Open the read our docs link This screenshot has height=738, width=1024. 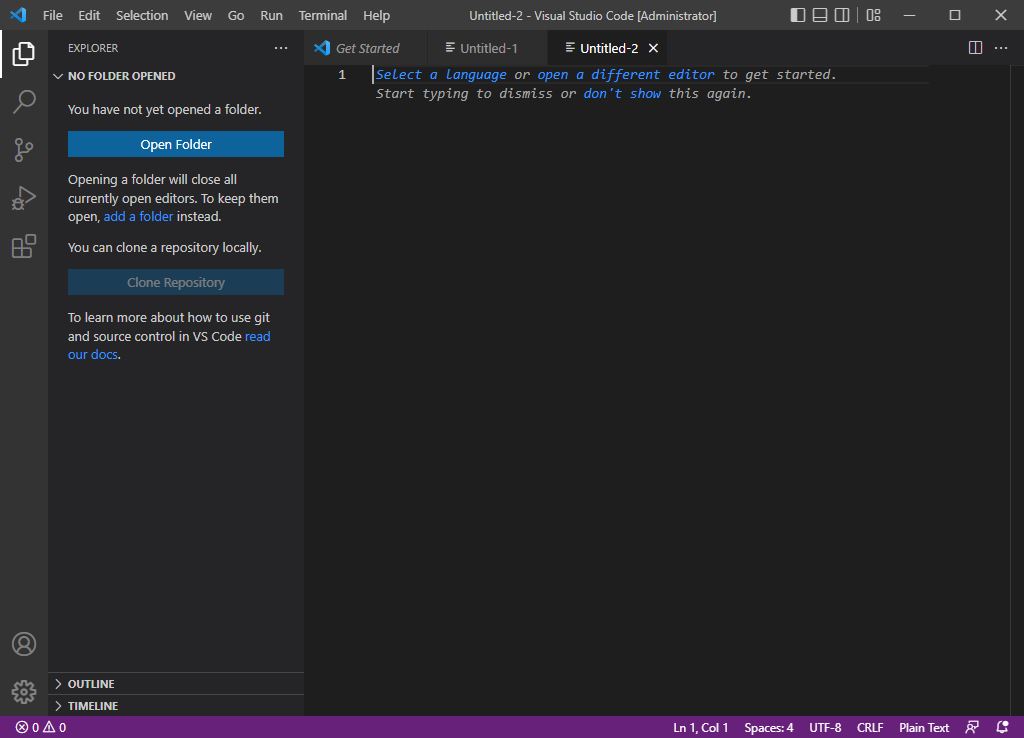[x=169, y=345]
